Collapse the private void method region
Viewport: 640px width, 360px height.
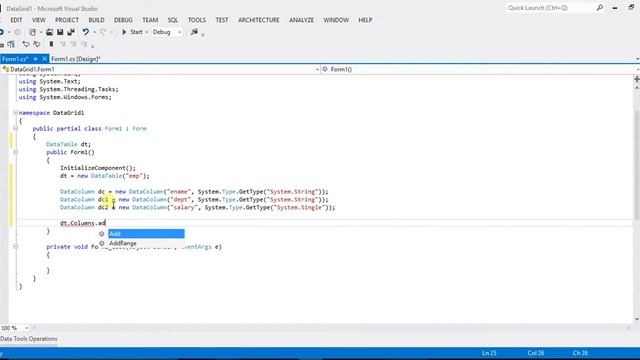[x=15, y=247]
